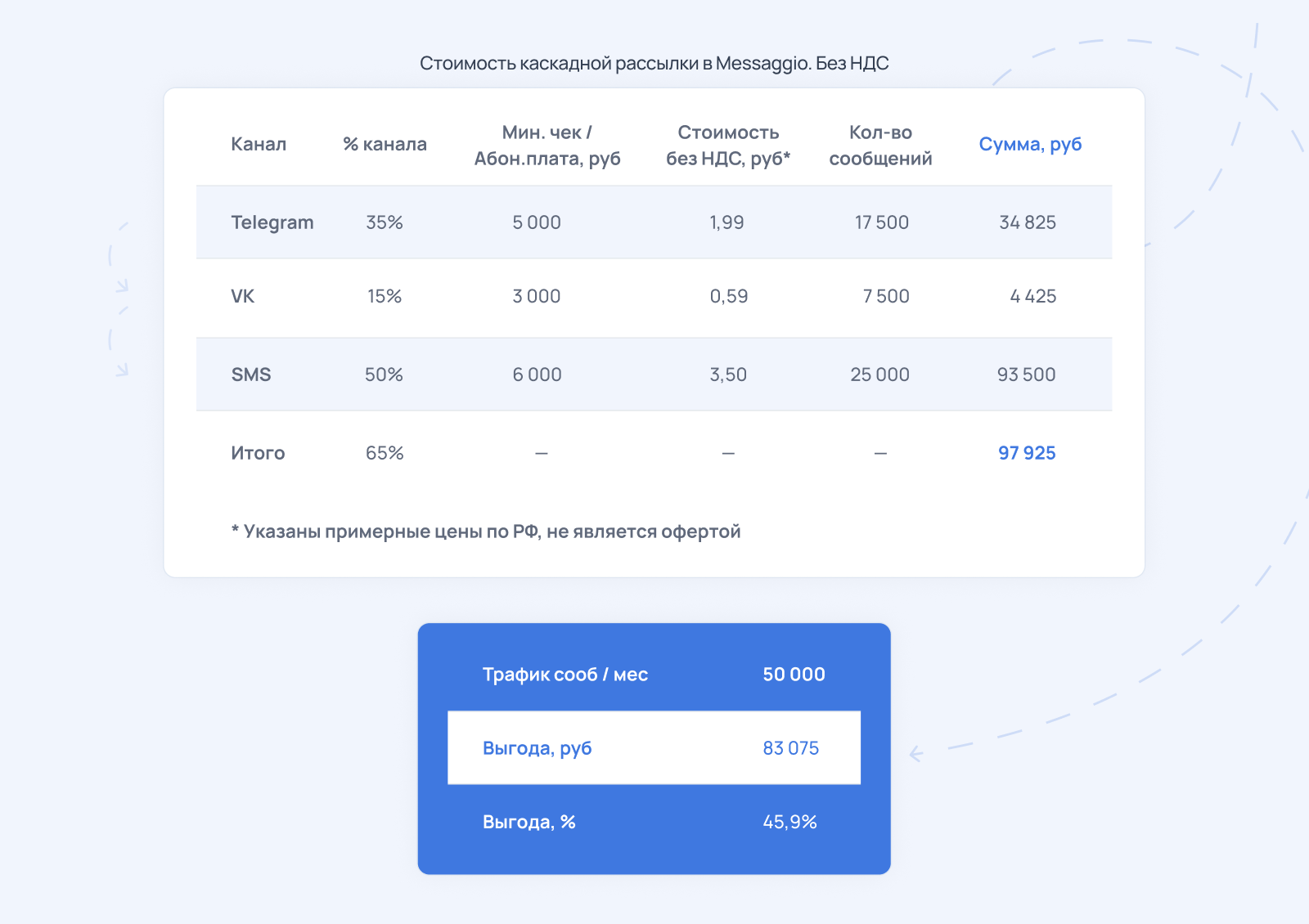The height and width of the screenshot is (924, 1309).
Task: Click the left-pointing dashed arrow near the blue card
Action: pyautogui.click(x=917, y=753)
